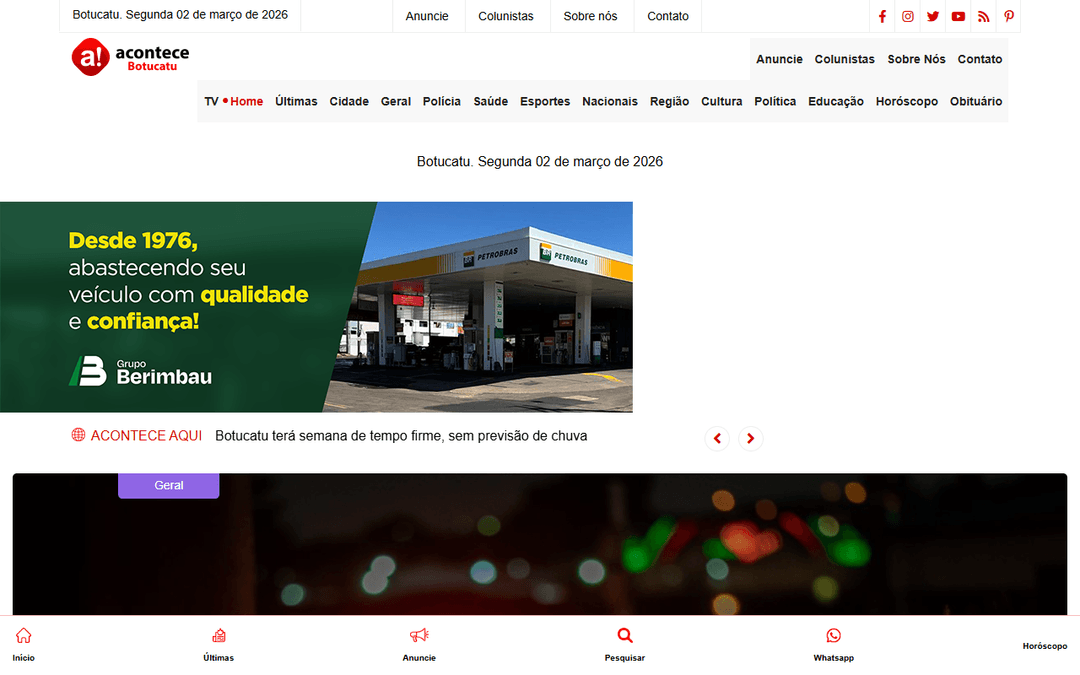Open the RSS feed icon
Image resolution: width=1080 pixels, height=675 pixels.
pyautogui.click(x=984, y=17)
